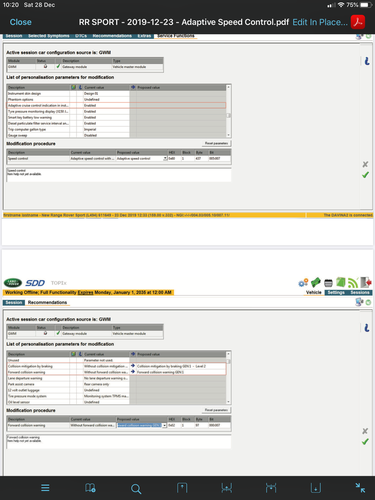Select Trip computer gallon type row
The image size is (375, 500).
(x=117, y=129)
